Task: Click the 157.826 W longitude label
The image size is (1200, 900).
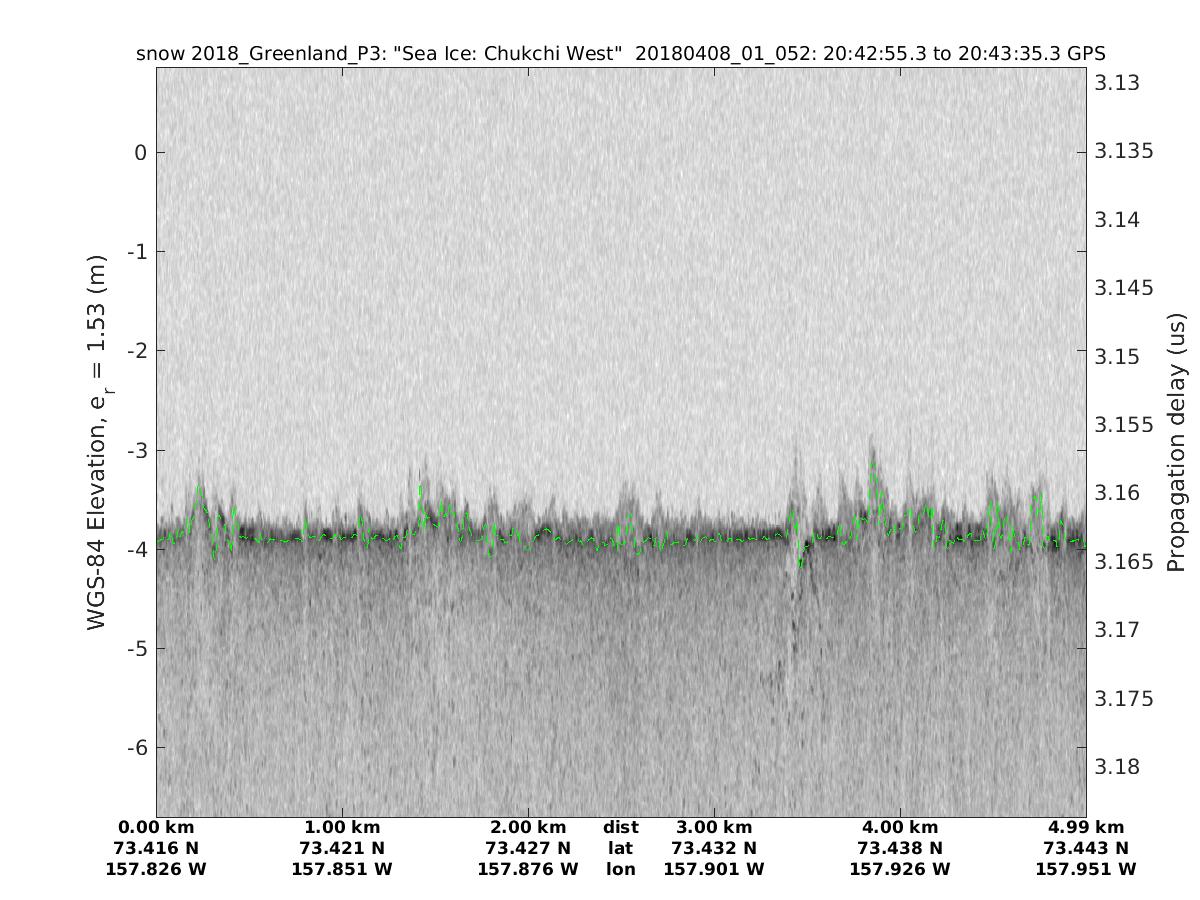Action: [156, 869]
